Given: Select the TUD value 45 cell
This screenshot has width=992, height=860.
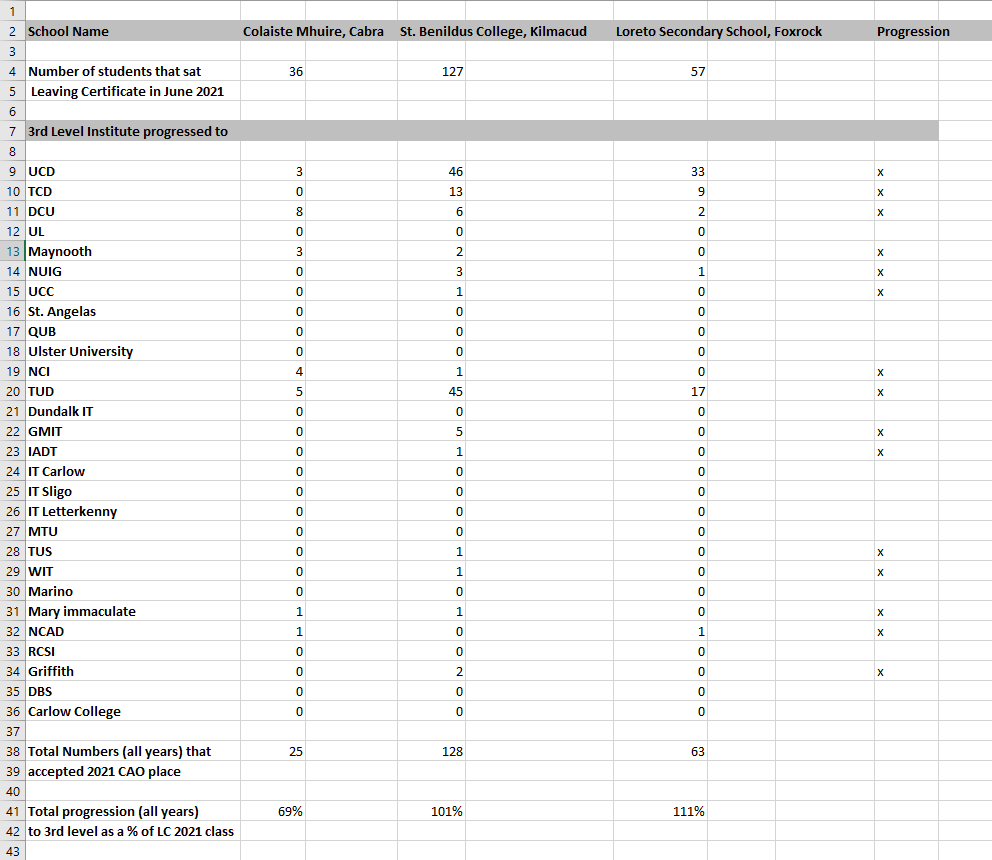Looking at the screenshot, I should click(x=455, y=391).
